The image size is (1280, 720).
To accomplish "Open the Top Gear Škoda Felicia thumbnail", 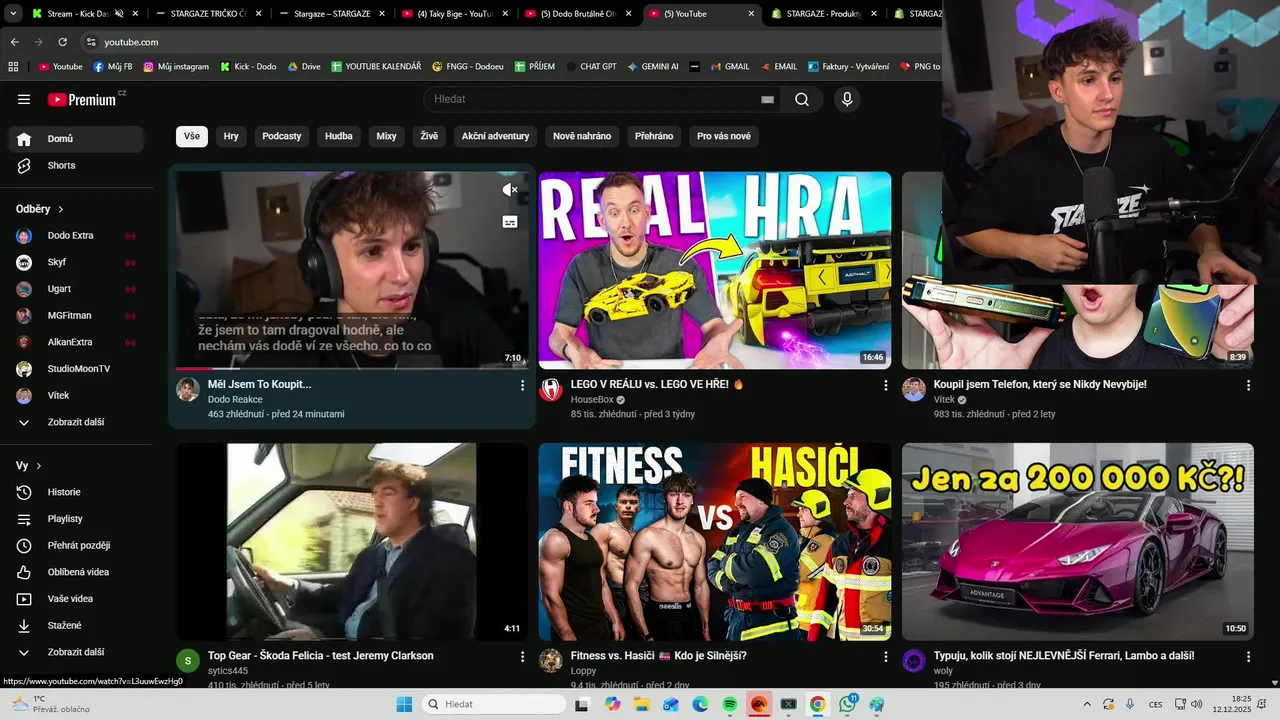I will [x=352, y=542].
